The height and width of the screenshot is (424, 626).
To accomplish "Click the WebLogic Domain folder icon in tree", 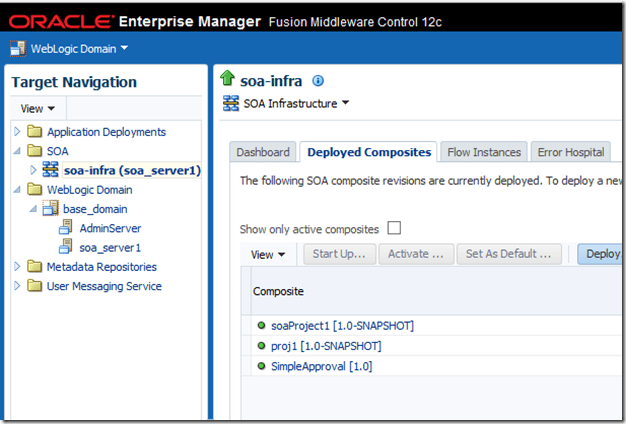I will pos(35,188).
